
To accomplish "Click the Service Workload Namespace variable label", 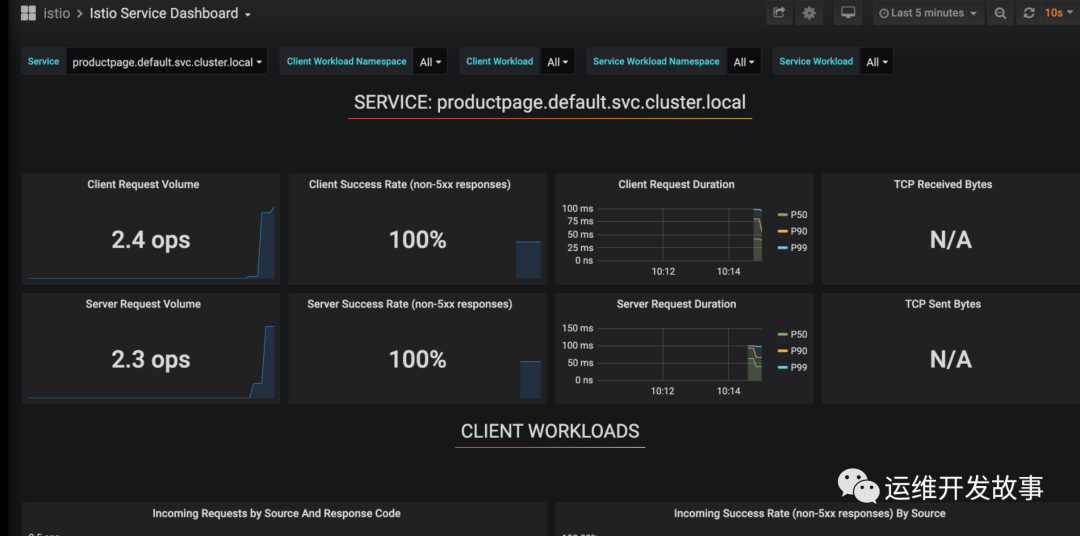I will click(x=656, y=61).
